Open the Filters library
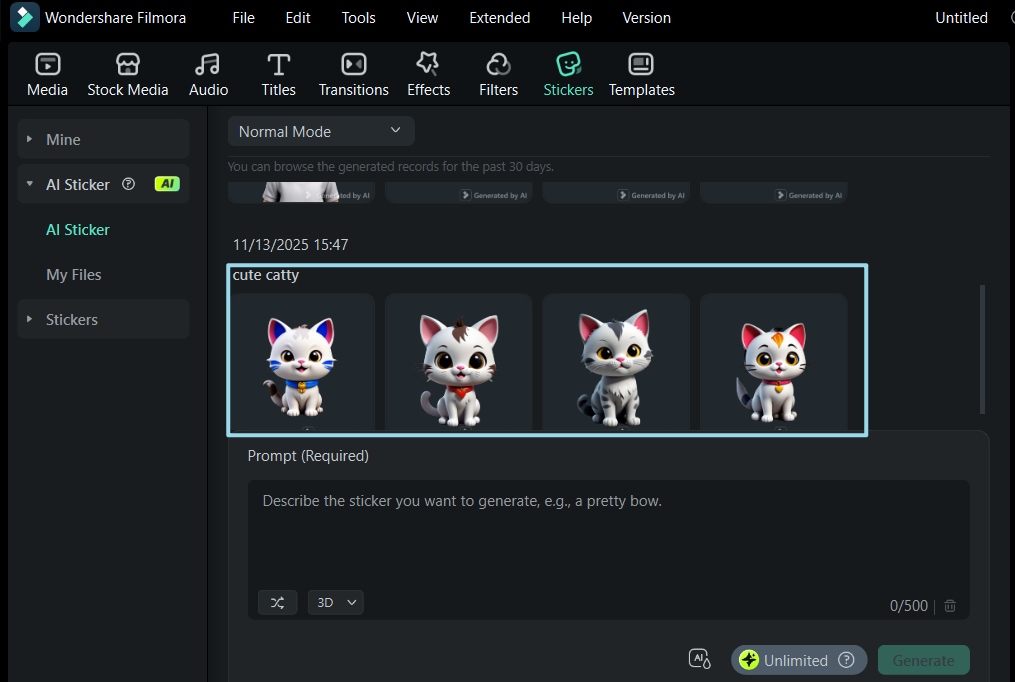The width and height of the screenshot is (1015, 682). click(x=498, y=73)
